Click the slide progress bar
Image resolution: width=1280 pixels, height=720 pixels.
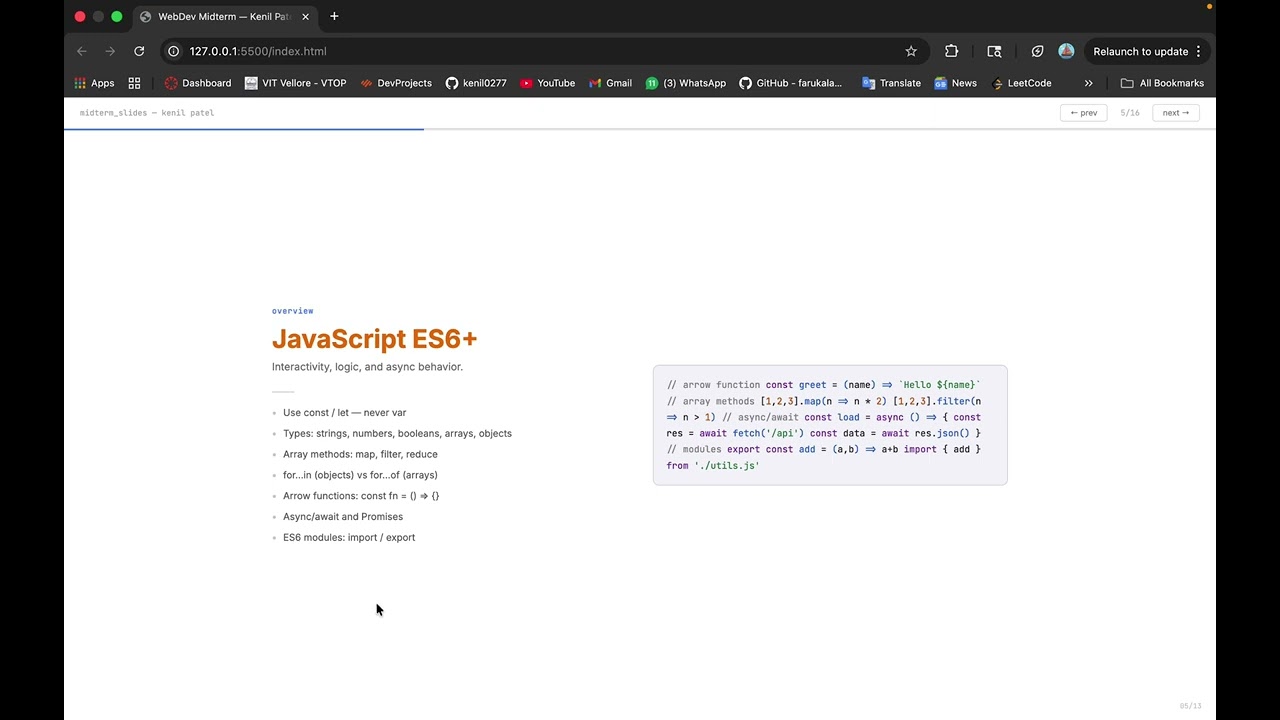tap(640, 129)
